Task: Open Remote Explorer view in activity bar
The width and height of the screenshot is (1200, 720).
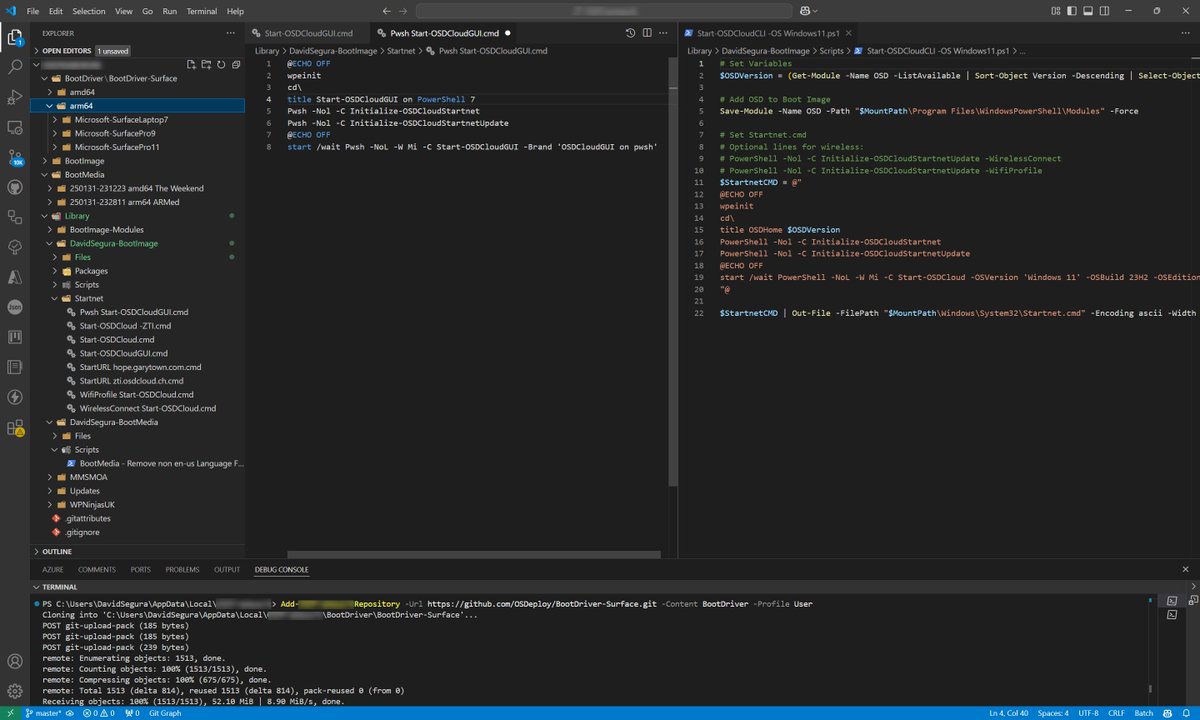Action: 15,128
